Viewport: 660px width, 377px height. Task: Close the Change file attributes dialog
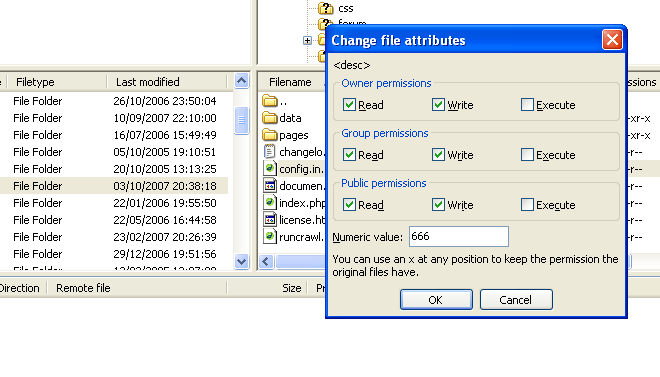point(612,40)
